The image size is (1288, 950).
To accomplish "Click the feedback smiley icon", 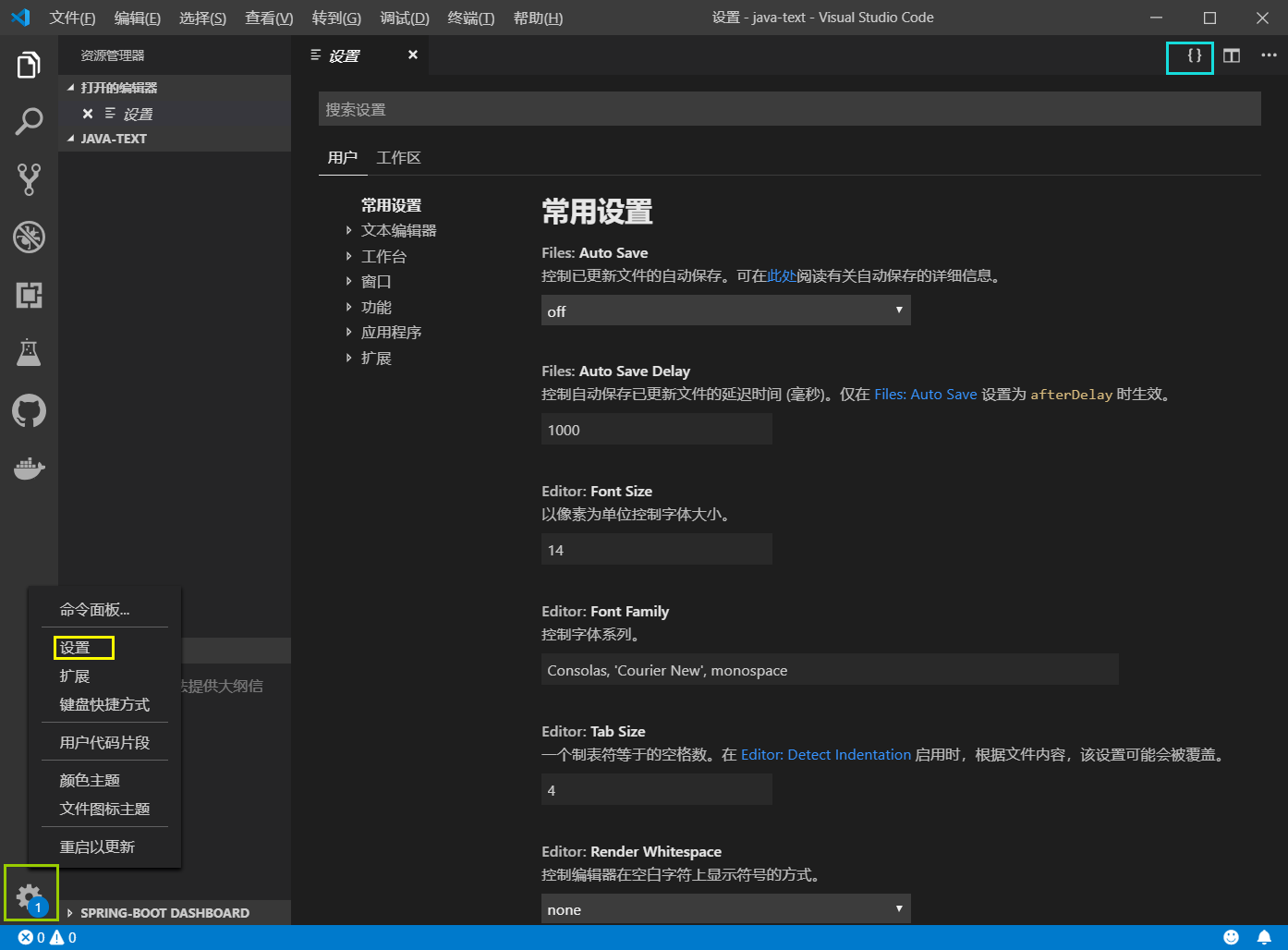I will [1231, 937].
